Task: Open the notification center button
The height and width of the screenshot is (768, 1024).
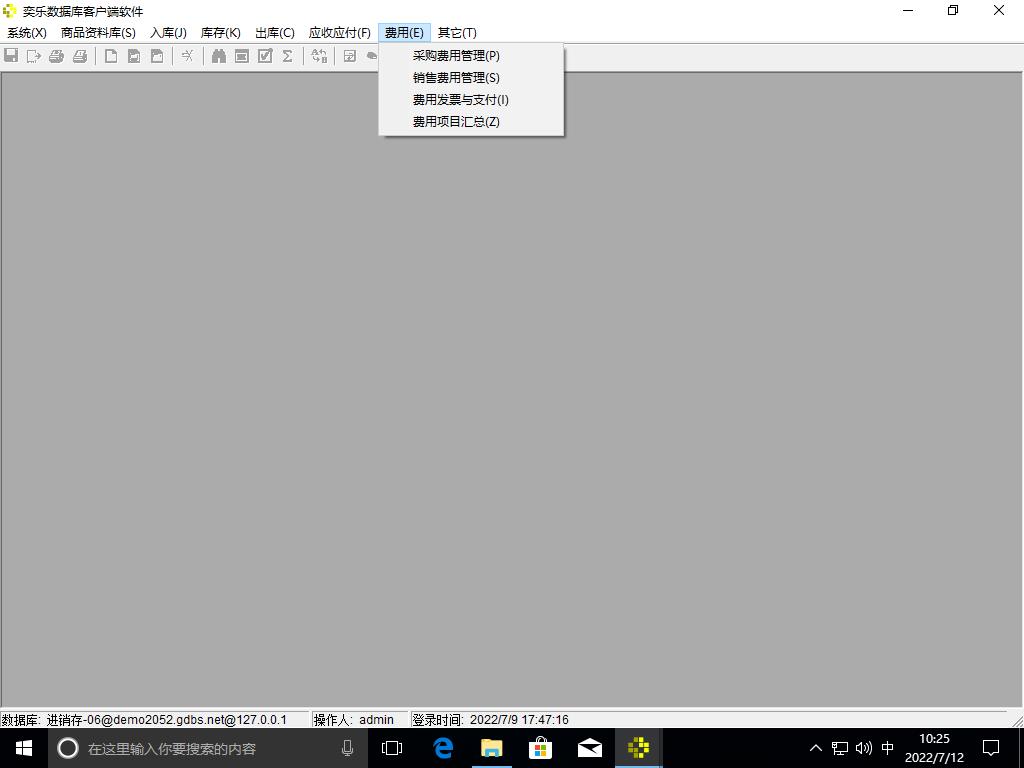Action: point(991,748)
